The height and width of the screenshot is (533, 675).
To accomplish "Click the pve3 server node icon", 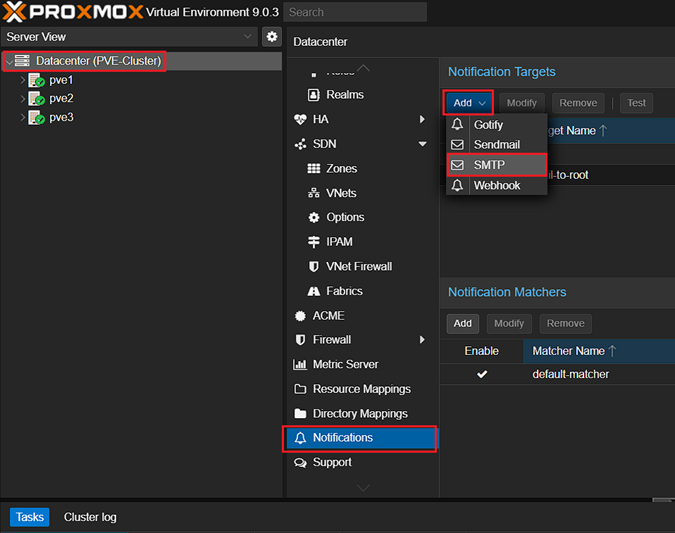I will (x=37, y=117).
